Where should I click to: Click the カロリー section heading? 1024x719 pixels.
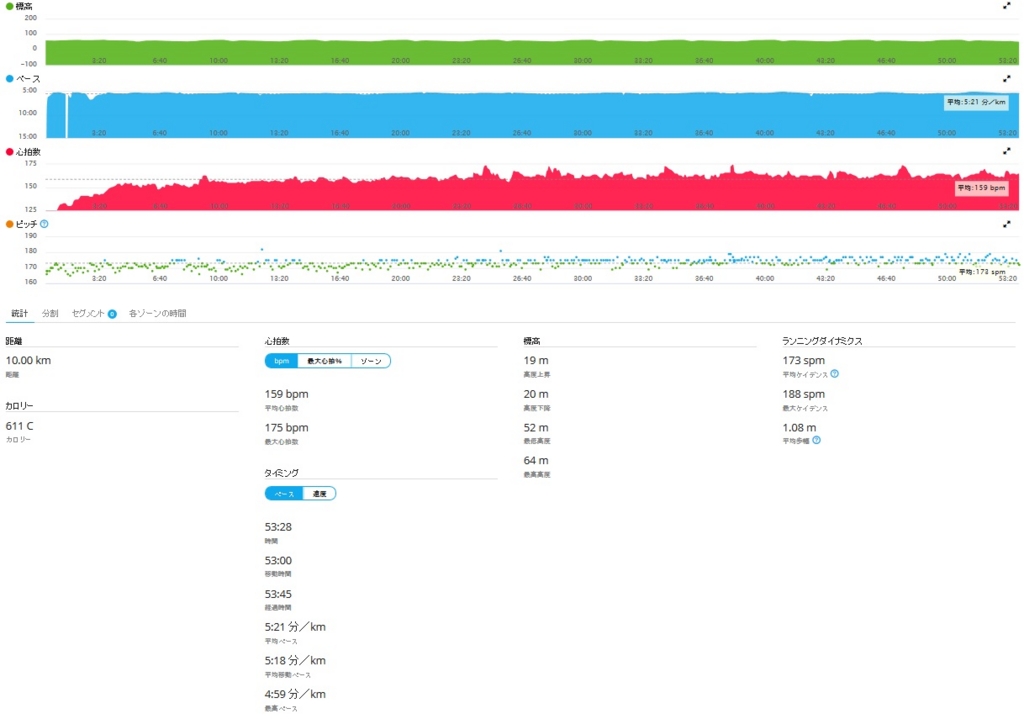(x=20, y=406)
